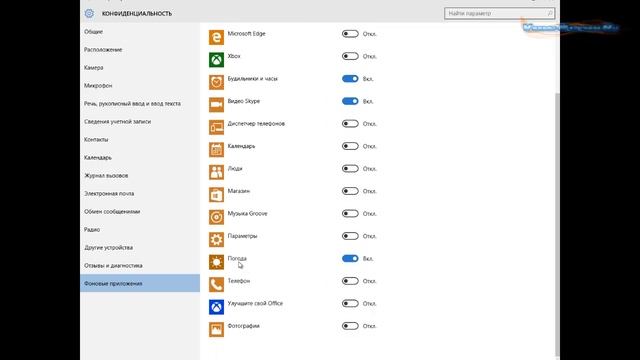Image resolution: width=640 pixels, height=360 pixels.
Task: Select Фоновые приложения sidebar item
Action: [140, 283]
